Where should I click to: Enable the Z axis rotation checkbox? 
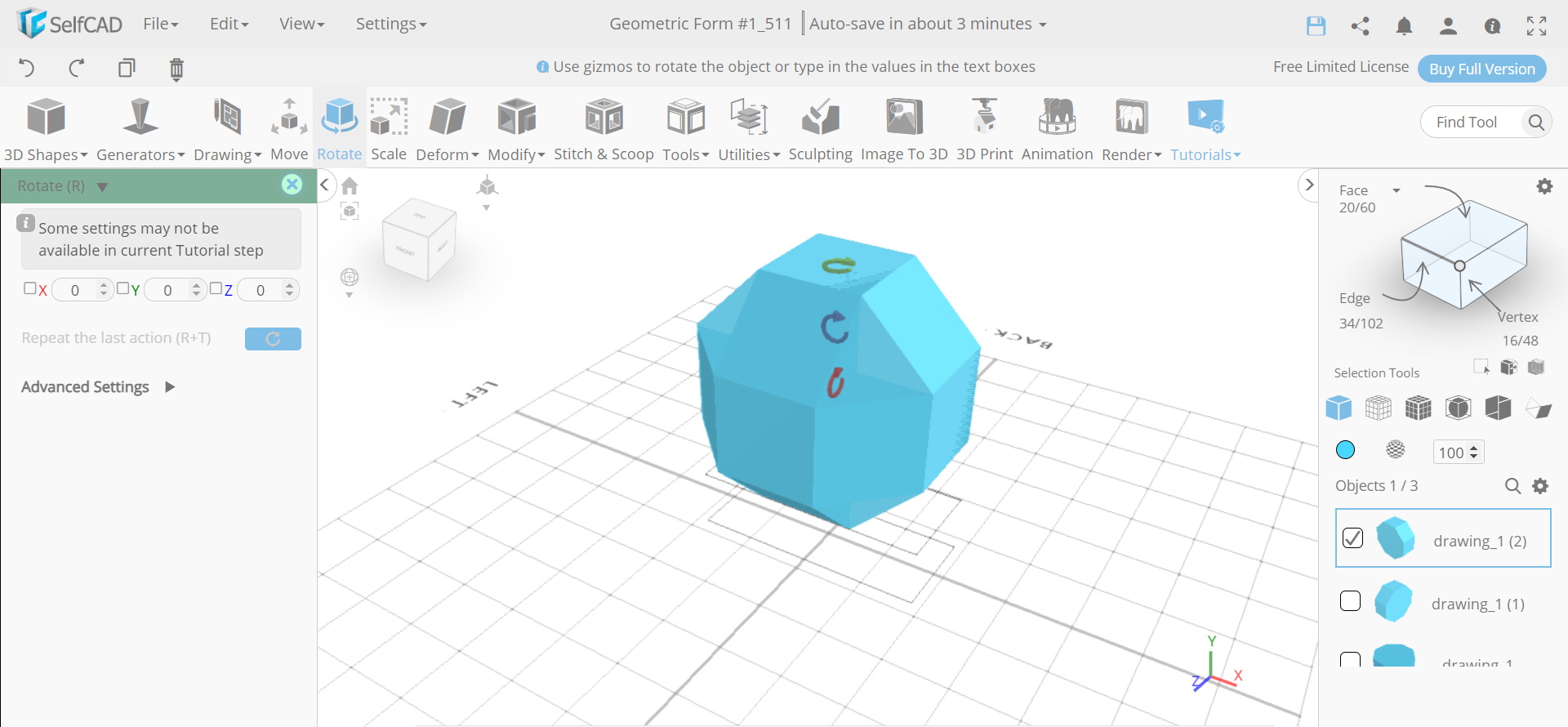pyautogui.click(x=216, y=288)
